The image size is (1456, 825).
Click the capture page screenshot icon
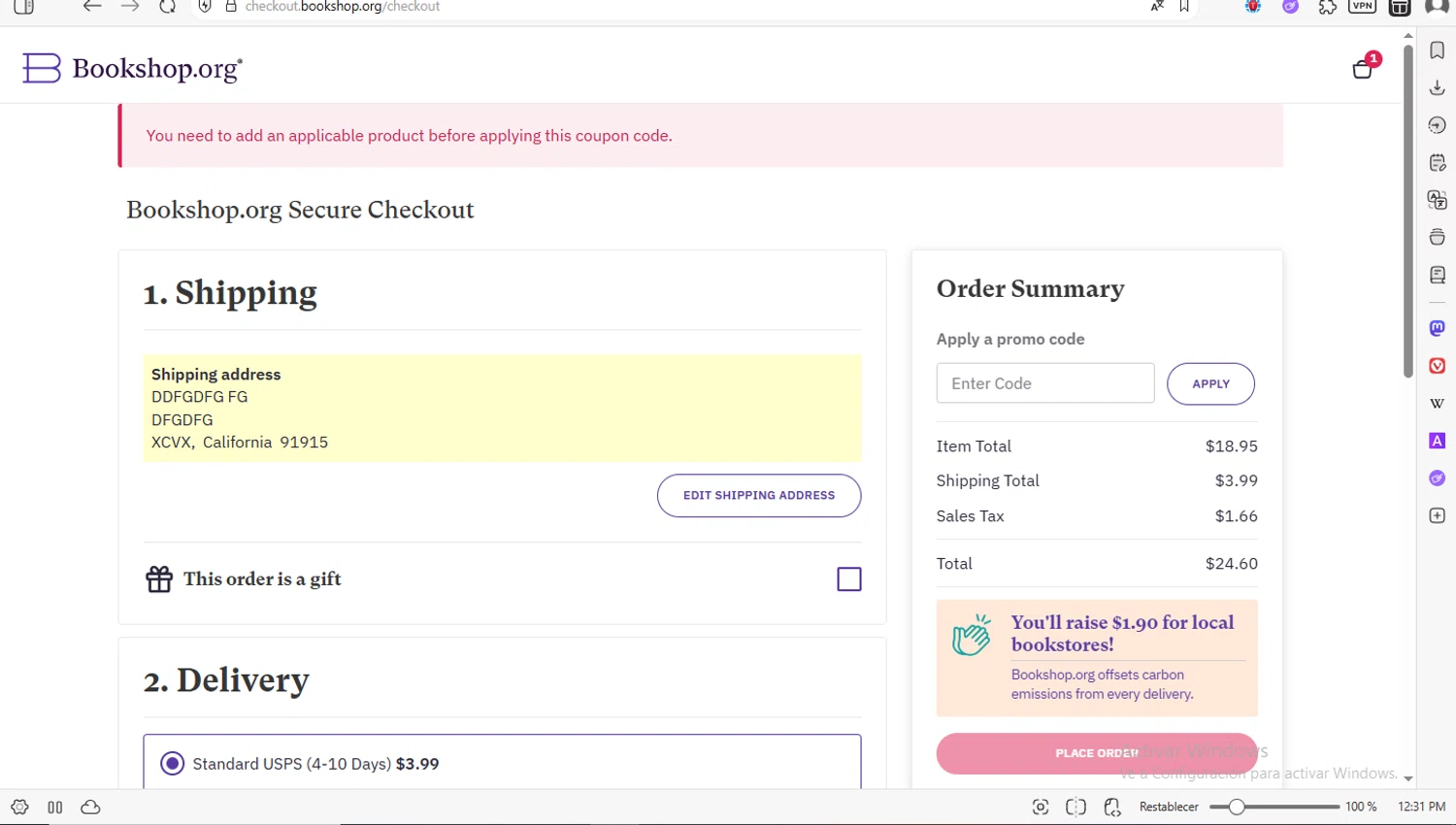tap(1041, 808)
